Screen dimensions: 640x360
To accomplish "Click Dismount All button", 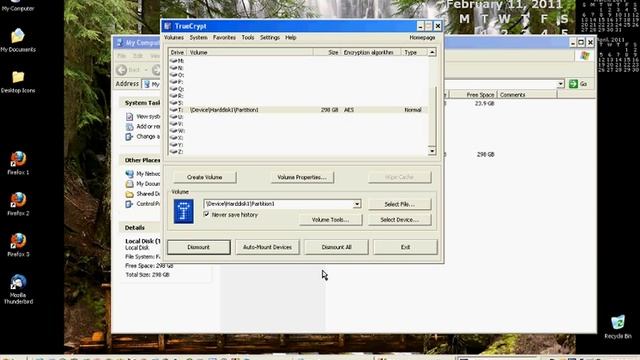I will coord(336,247).
